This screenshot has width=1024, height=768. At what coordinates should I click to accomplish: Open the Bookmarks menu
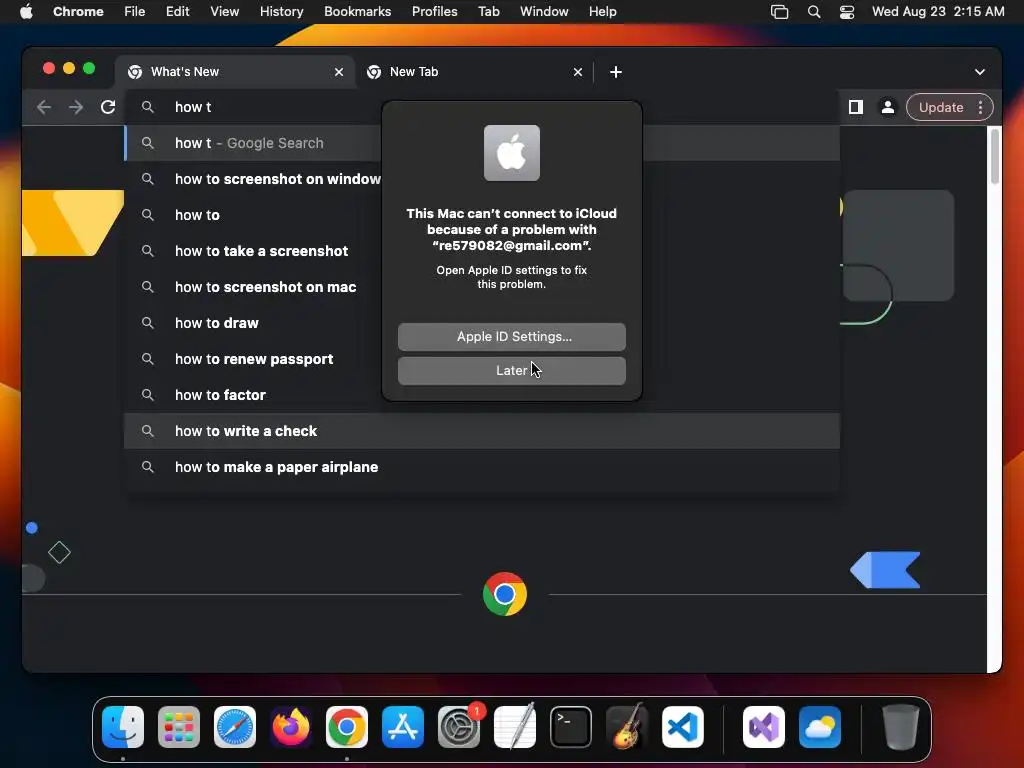(357, 12)
